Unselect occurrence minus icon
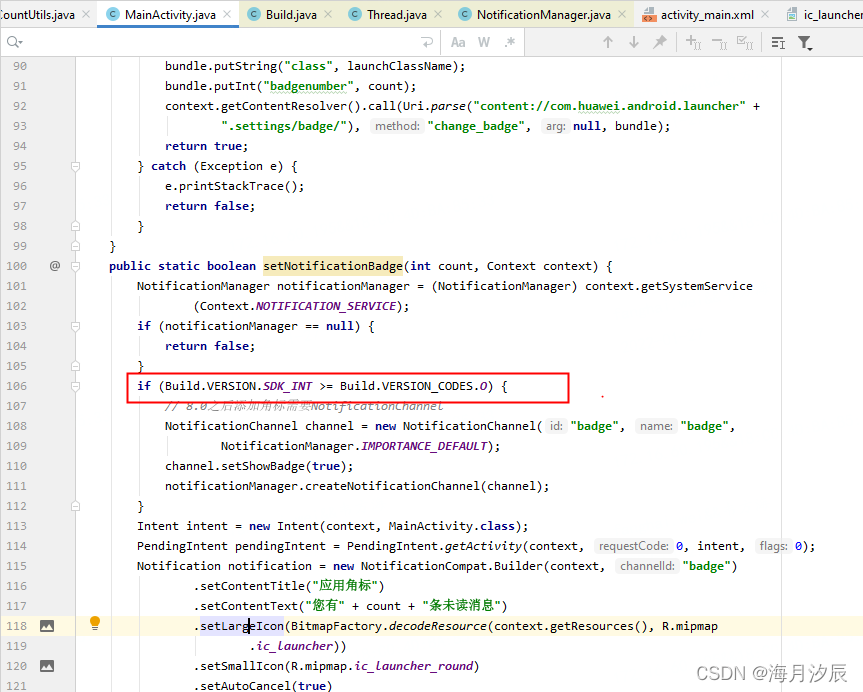 [x=719, y=42]
